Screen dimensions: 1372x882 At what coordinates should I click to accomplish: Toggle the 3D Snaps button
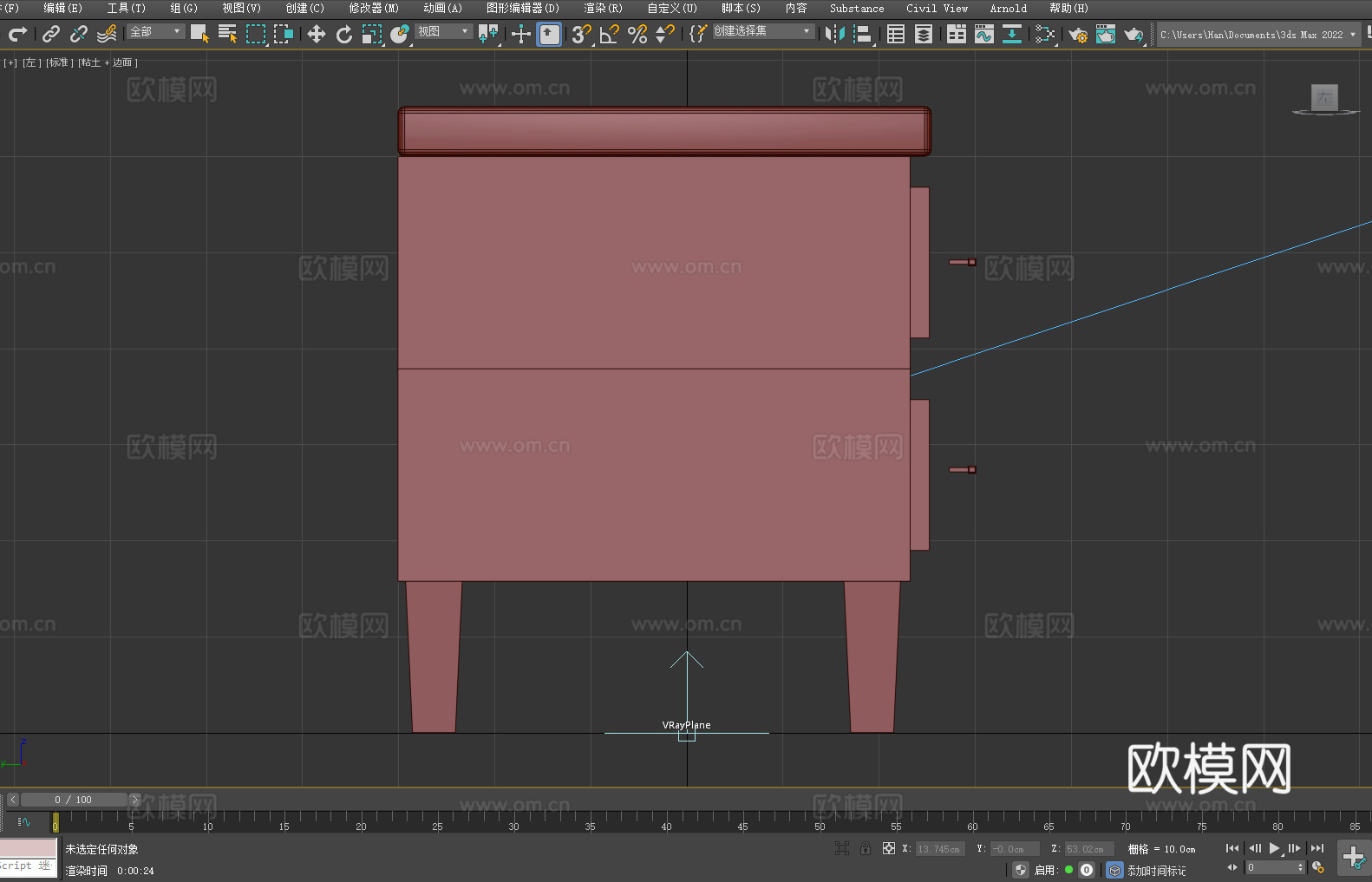(x=582, y=34)
